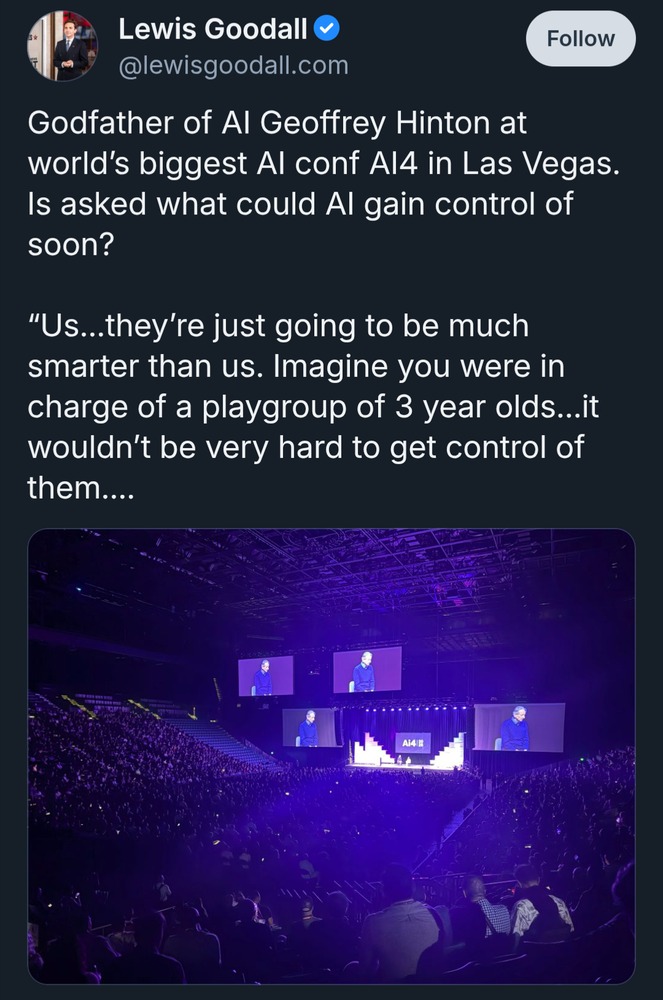
Task: Select the top-center video screen in photo
Action: tap(366, 669)
